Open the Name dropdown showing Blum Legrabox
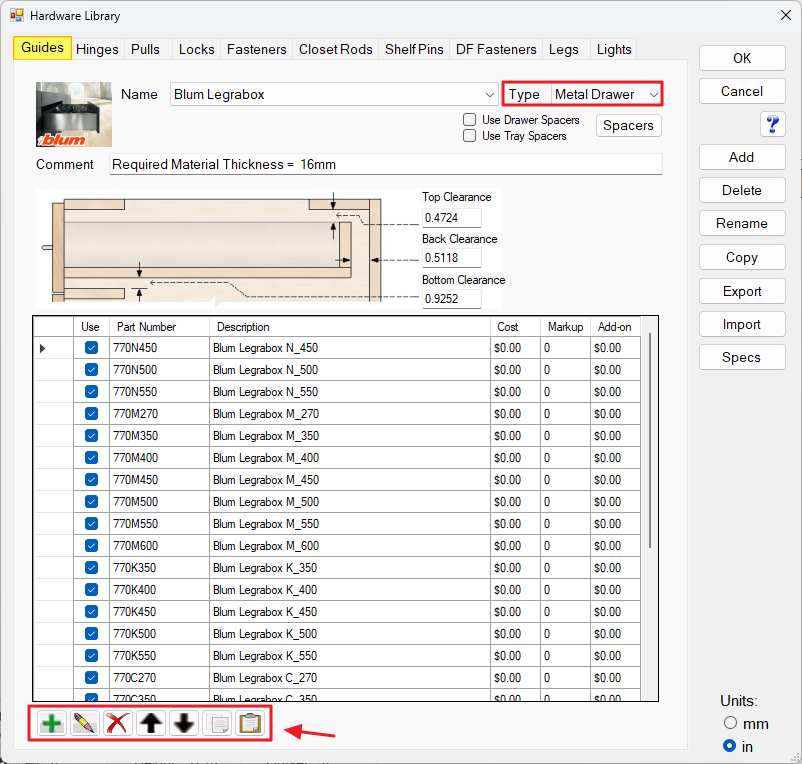Image resolution: width=802 pixels, height=764 pixels. coord(334,95)
